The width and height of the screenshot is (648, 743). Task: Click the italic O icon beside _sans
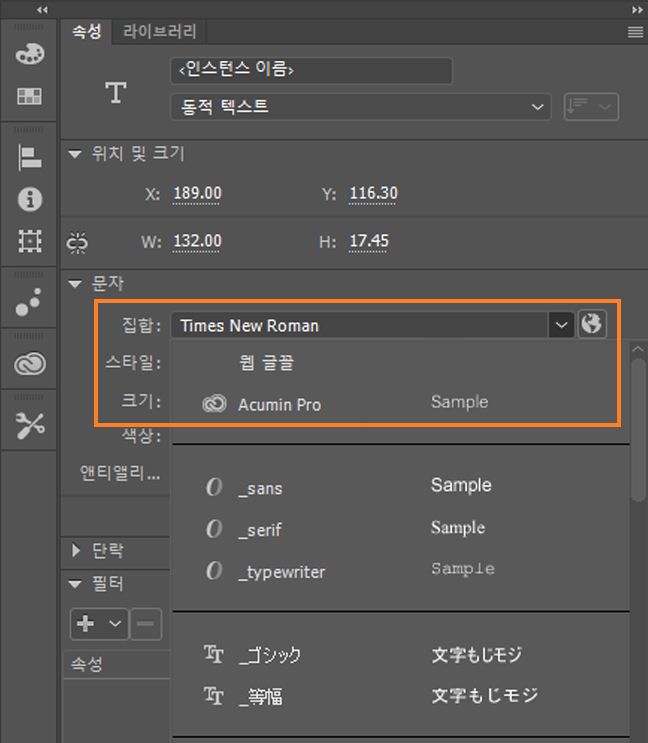coord(214,487)
